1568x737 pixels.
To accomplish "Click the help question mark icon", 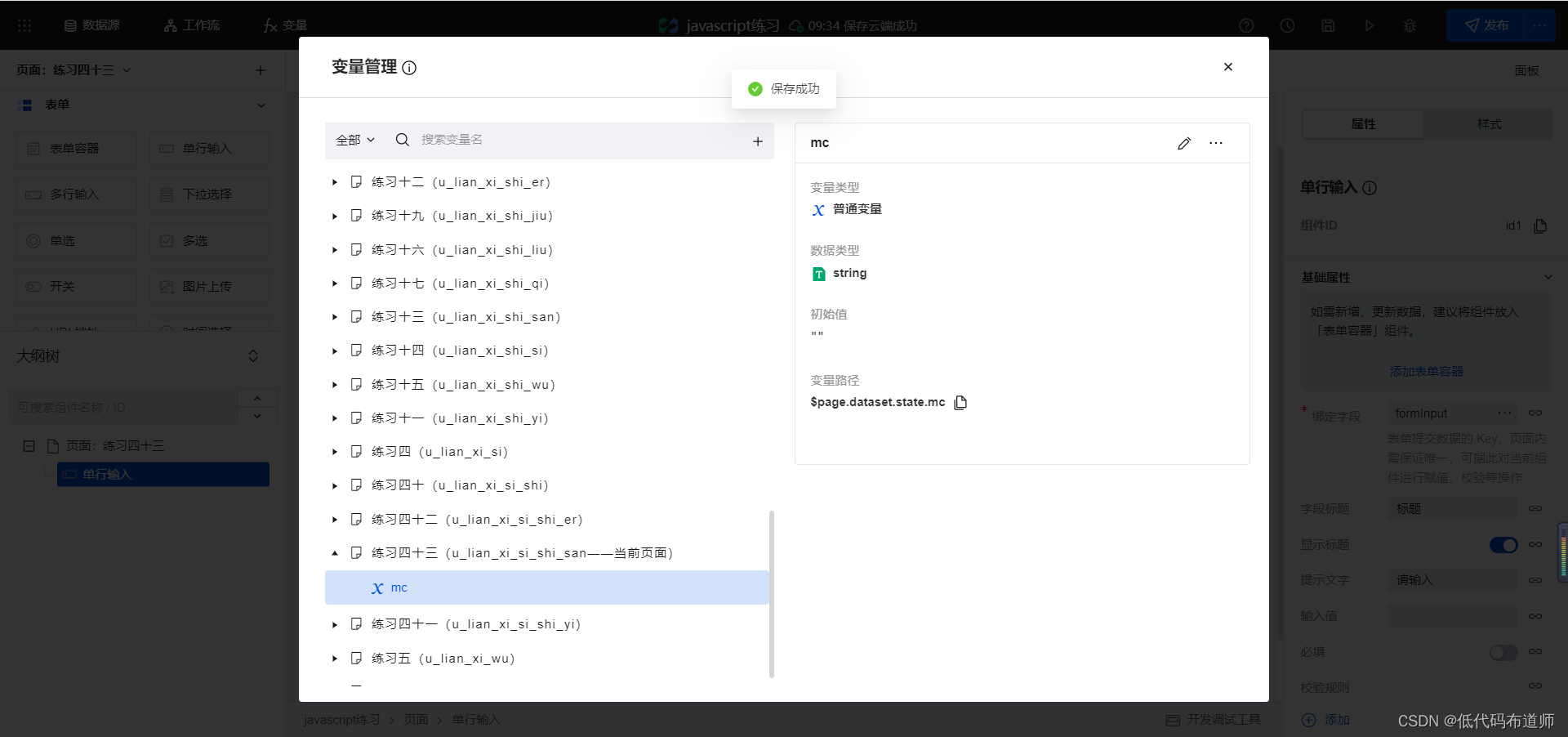I will click(x=1246, y=25).
